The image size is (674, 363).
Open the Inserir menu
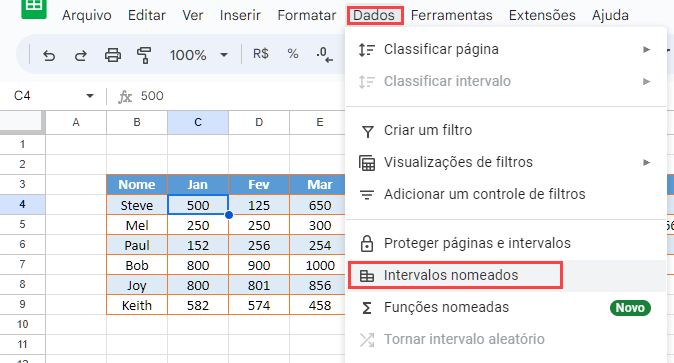[240, 15]
